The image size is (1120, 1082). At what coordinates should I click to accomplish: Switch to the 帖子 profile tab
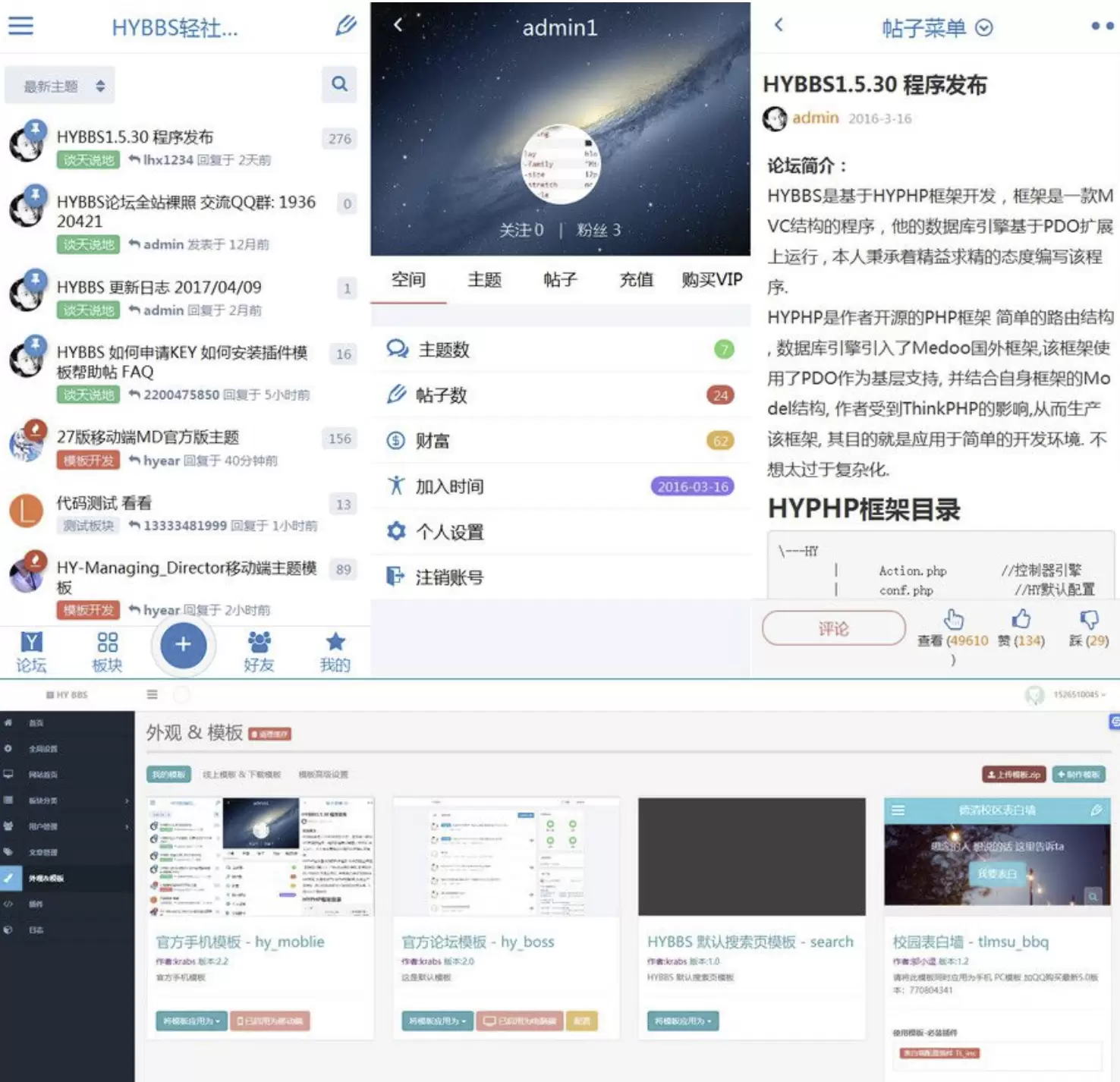point(560,280)
